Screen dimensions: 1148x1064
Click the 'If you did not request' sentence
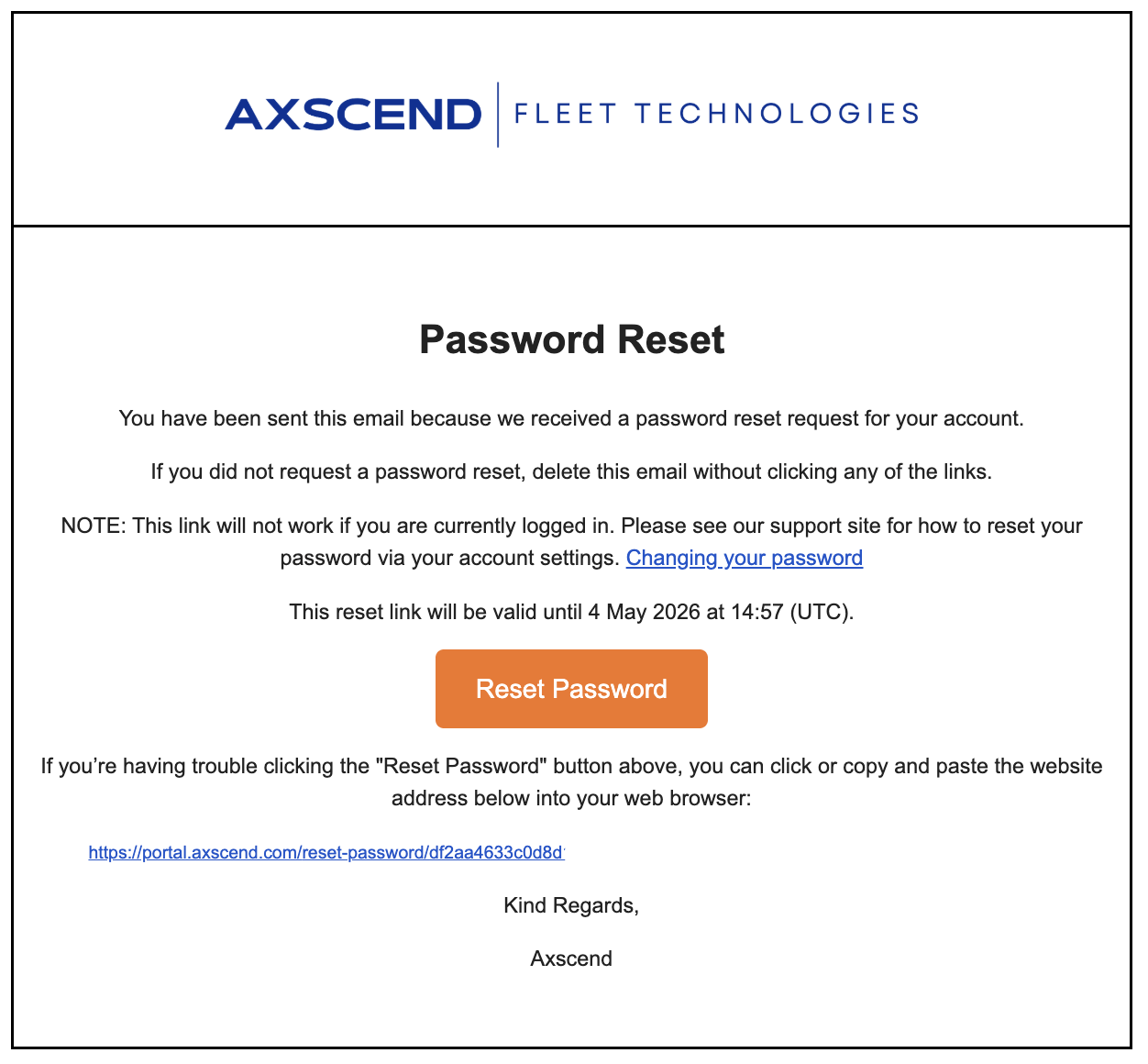coord(571,471)
